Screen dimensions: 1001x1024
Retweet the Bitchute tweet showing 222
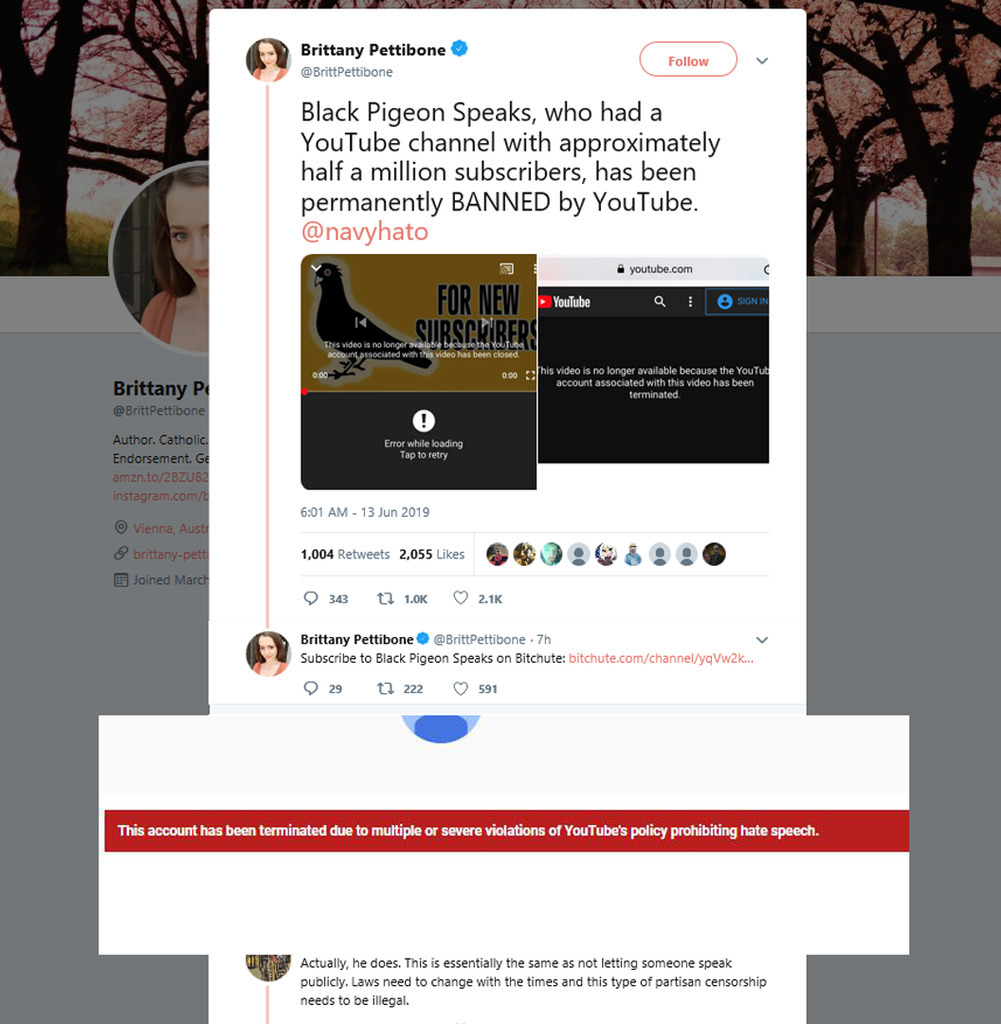point(385,688)
